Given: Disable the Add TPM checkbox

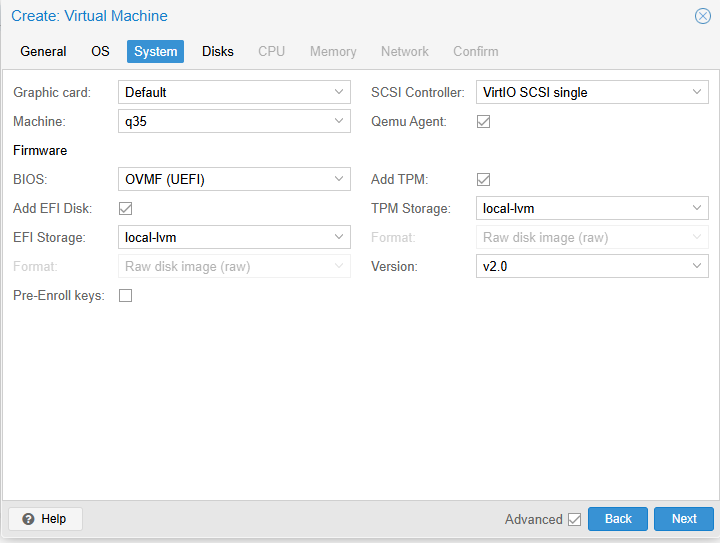Looking at the screenshot, I should (483, 180).
